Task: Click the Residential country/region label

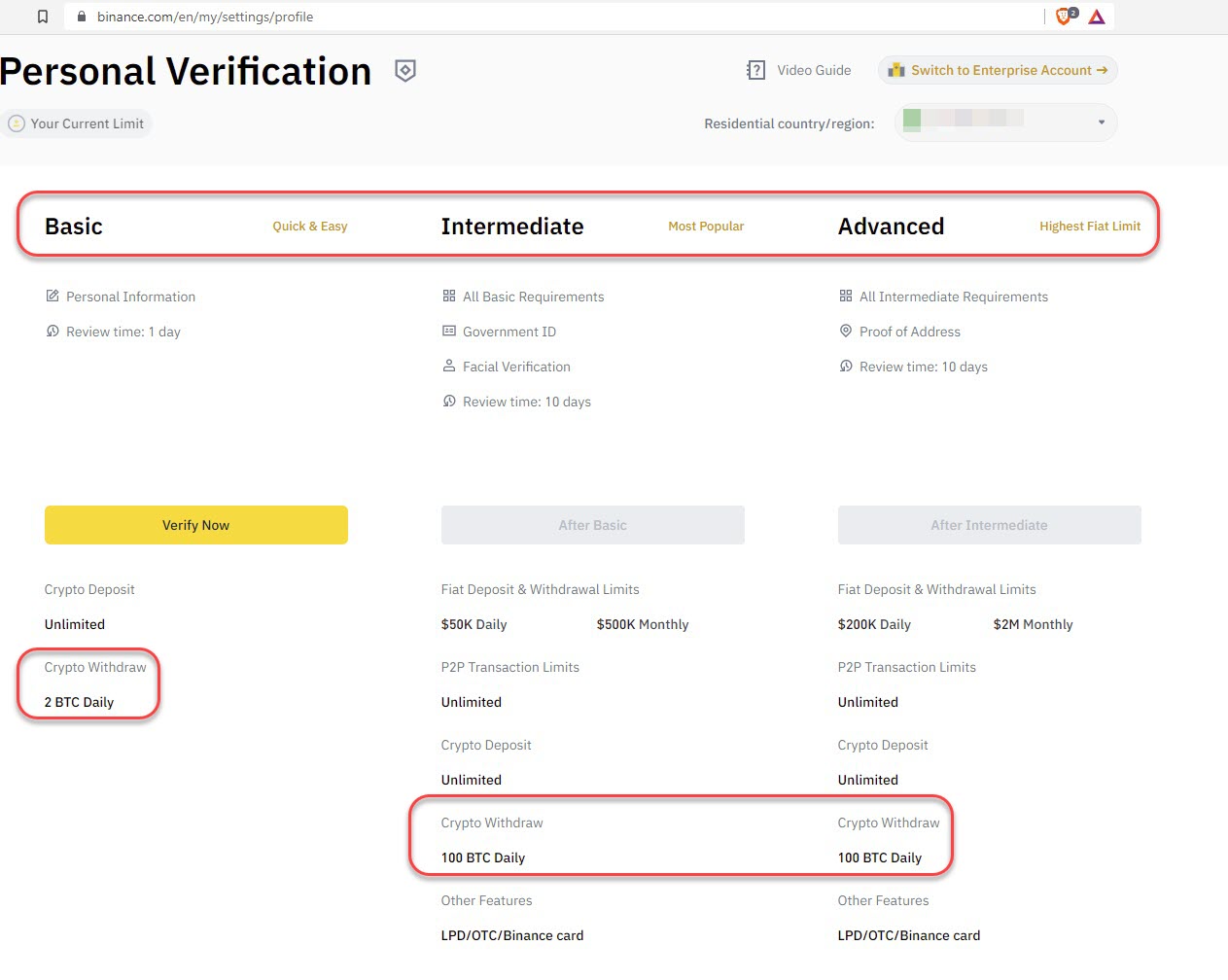Action: [789, 123]
